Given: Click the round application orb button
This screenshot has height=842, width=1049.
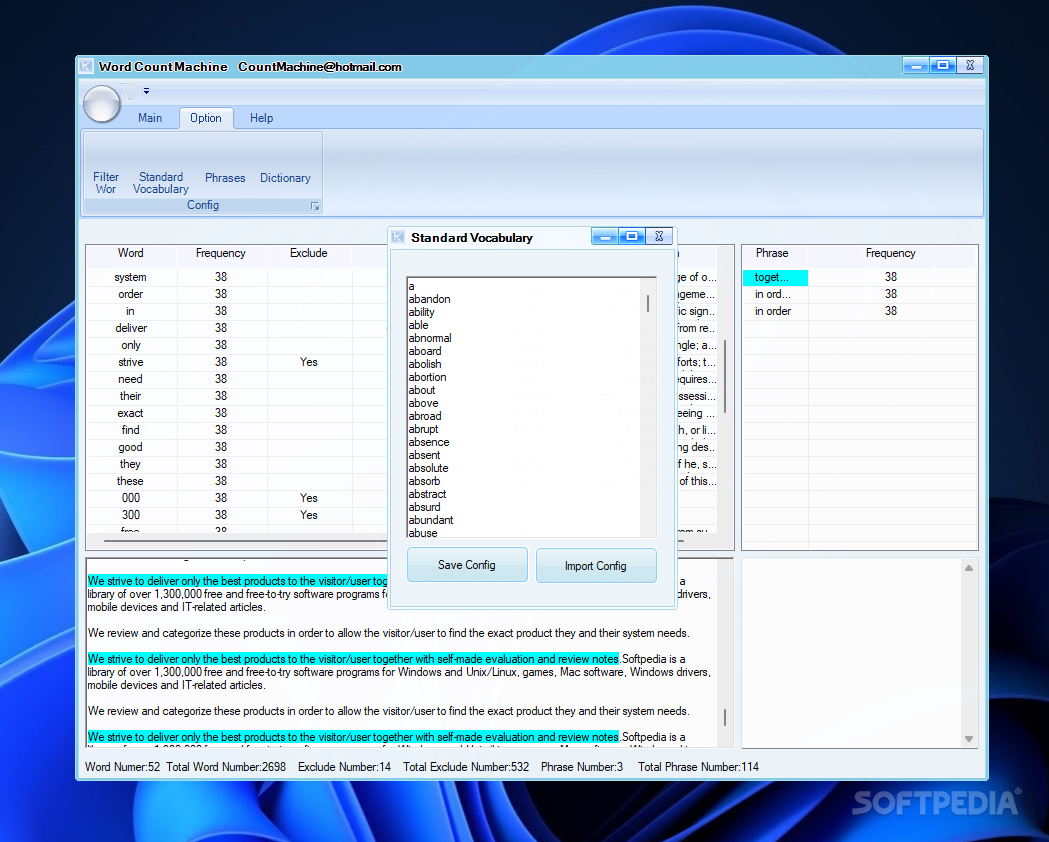Looking at the screenshot, I should point(102,104).
